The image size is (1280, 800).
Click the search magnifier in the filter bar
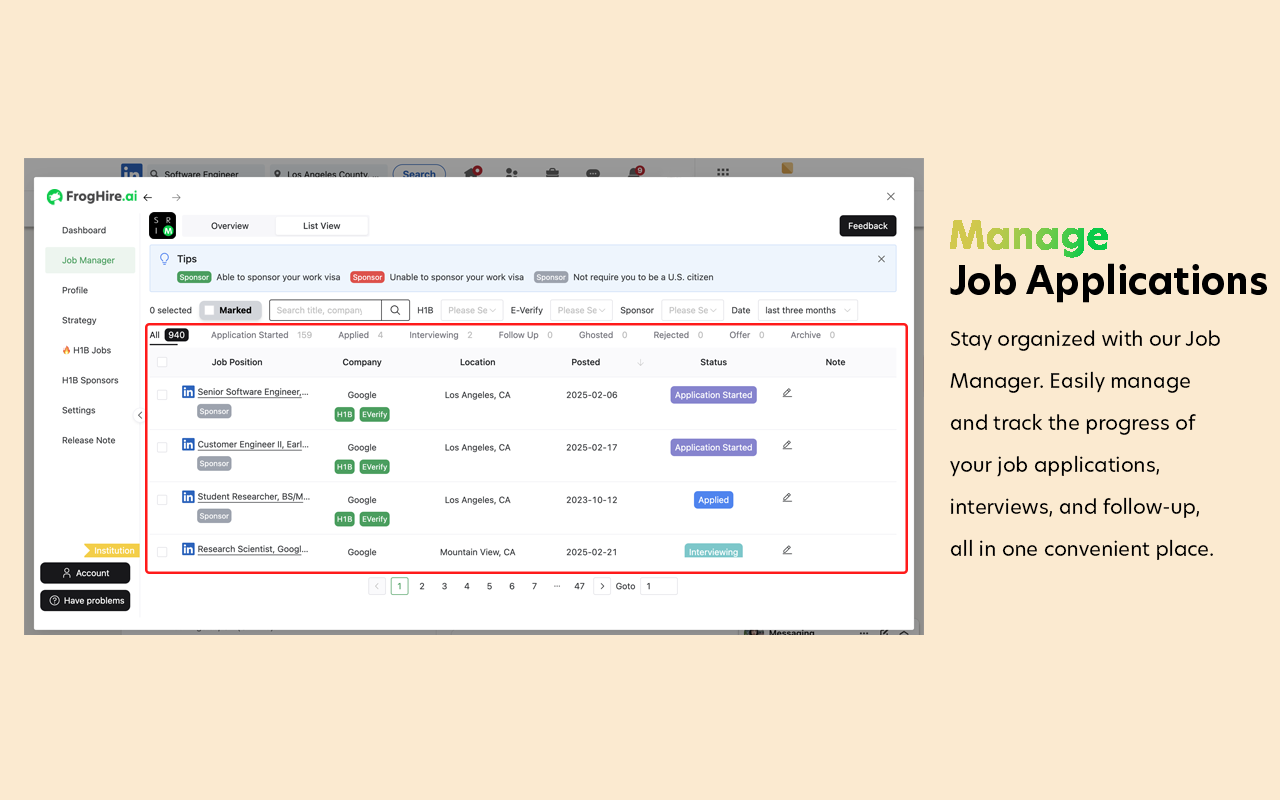pyautogui.click(x=395, y=310)
